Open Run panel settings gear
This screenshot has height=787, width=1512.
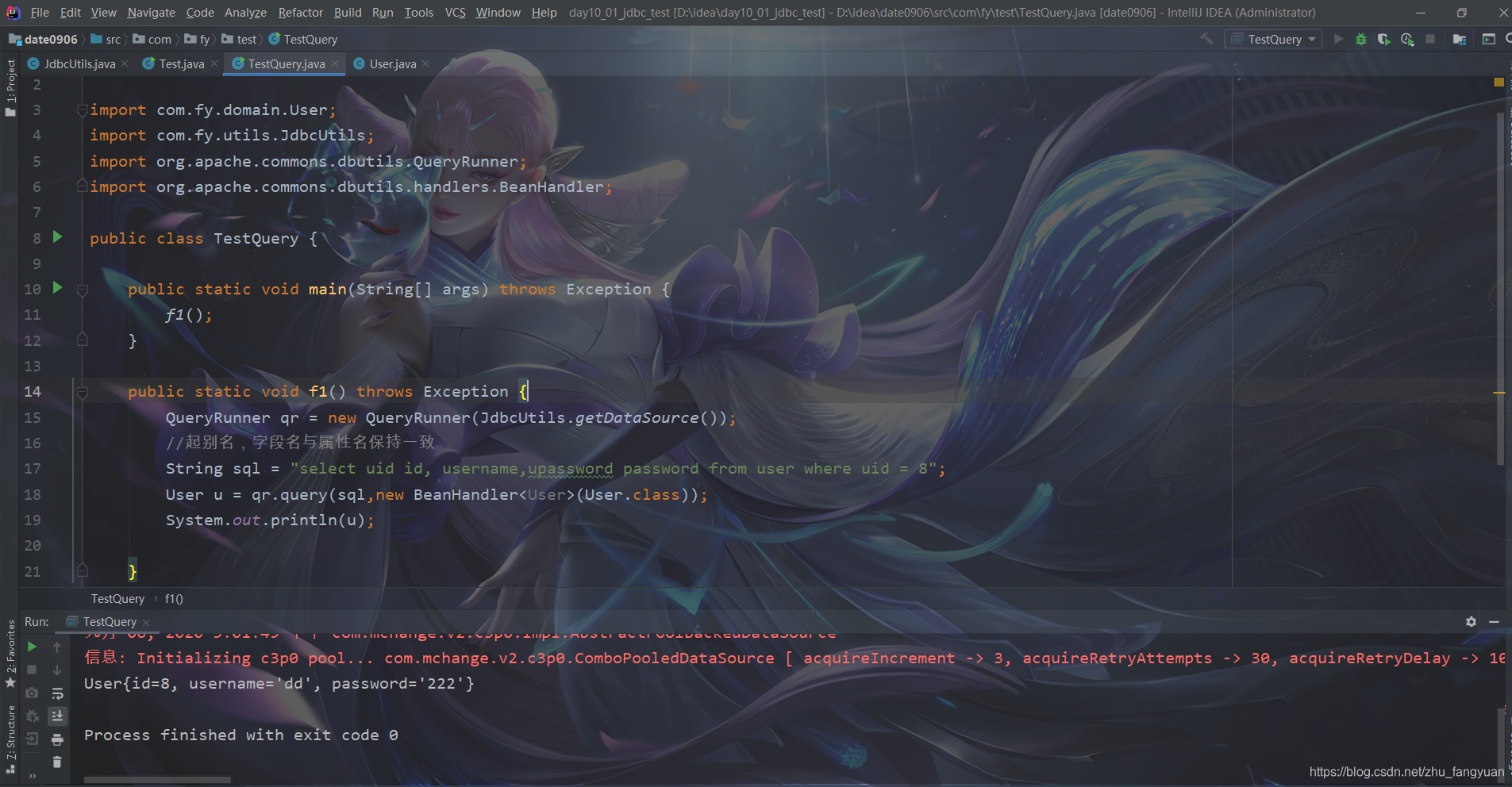[x=1471, y=622]
